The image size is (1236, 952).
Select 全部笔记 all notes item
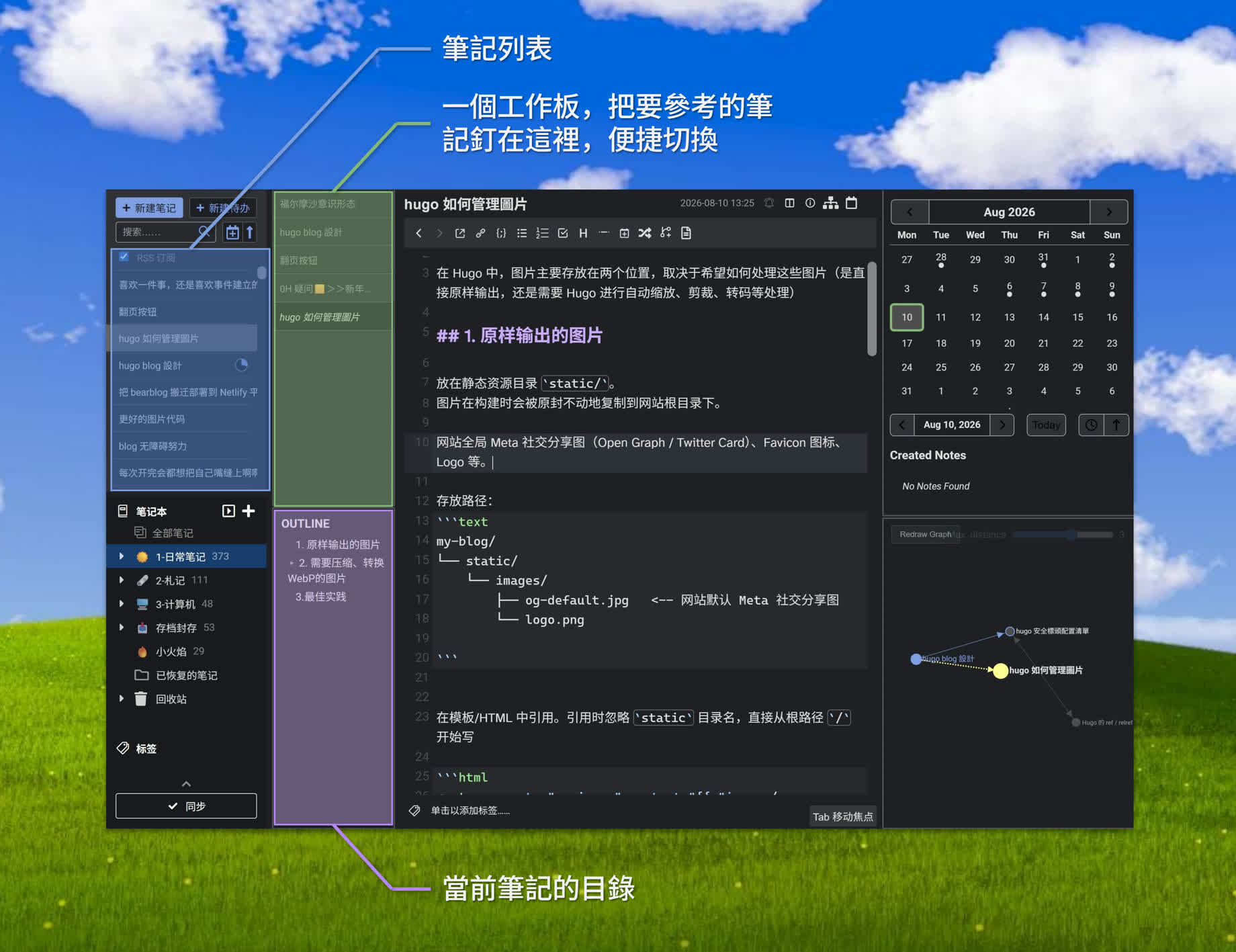click(173, 533)
